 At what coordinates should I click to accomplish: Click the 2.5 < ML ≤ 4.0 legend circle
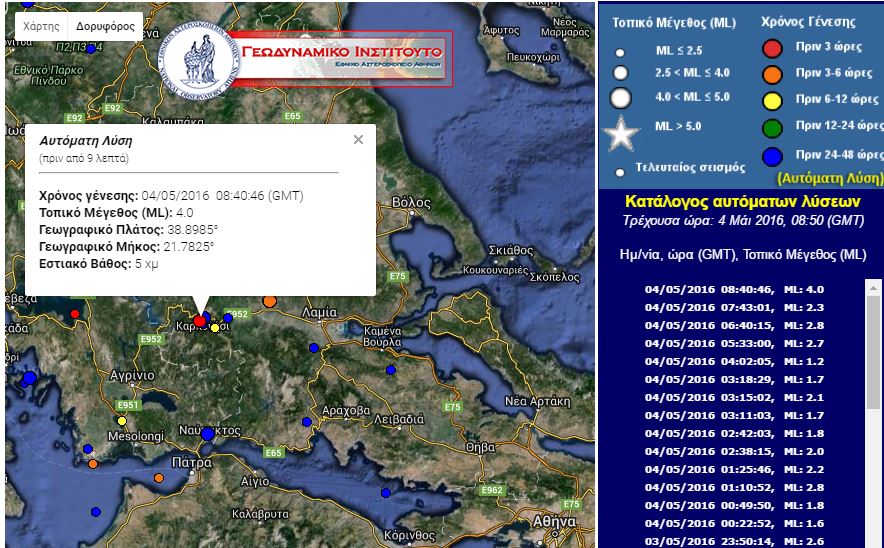tap(621, 73)
